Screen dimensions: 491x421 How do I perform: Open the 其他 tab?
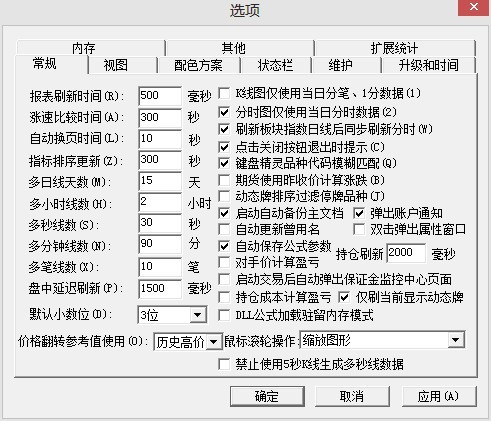239,48
